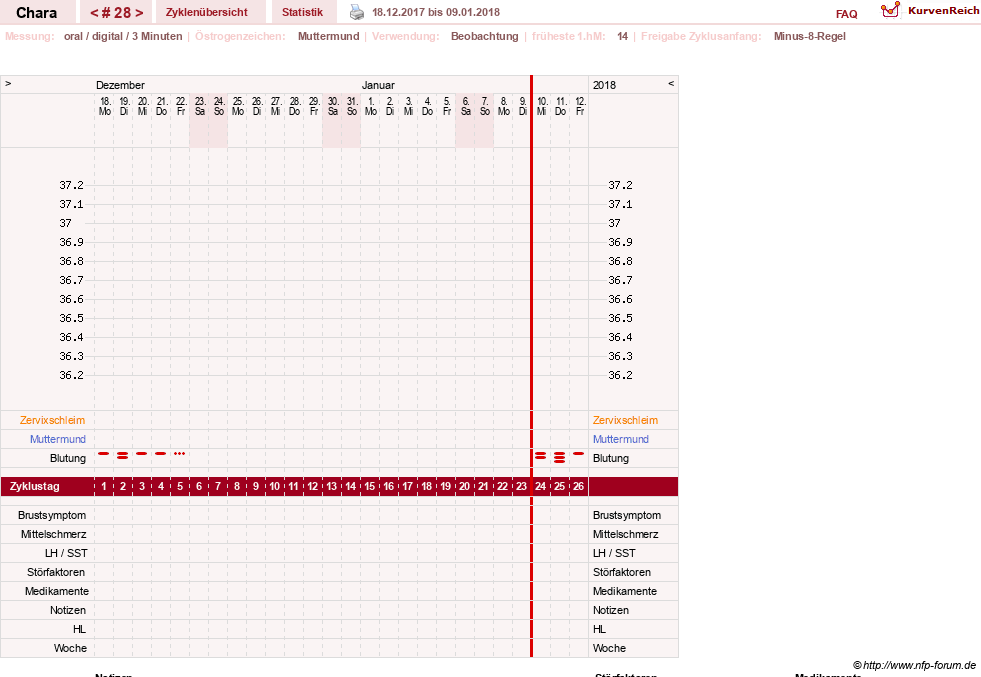Screen dimensions: 981x677
Task: Click the left Brustsymptom row label
Action: (52, 515)
